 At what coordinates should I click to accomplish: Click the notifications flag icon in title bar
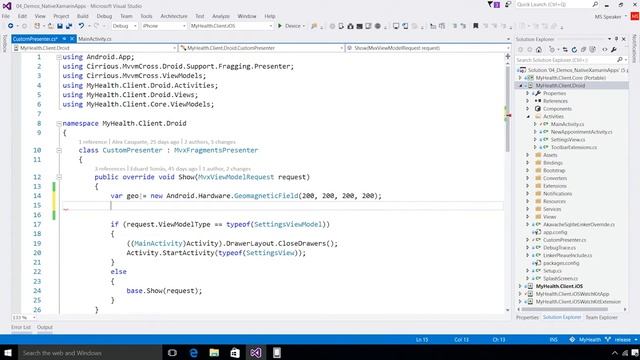[493, 5]
